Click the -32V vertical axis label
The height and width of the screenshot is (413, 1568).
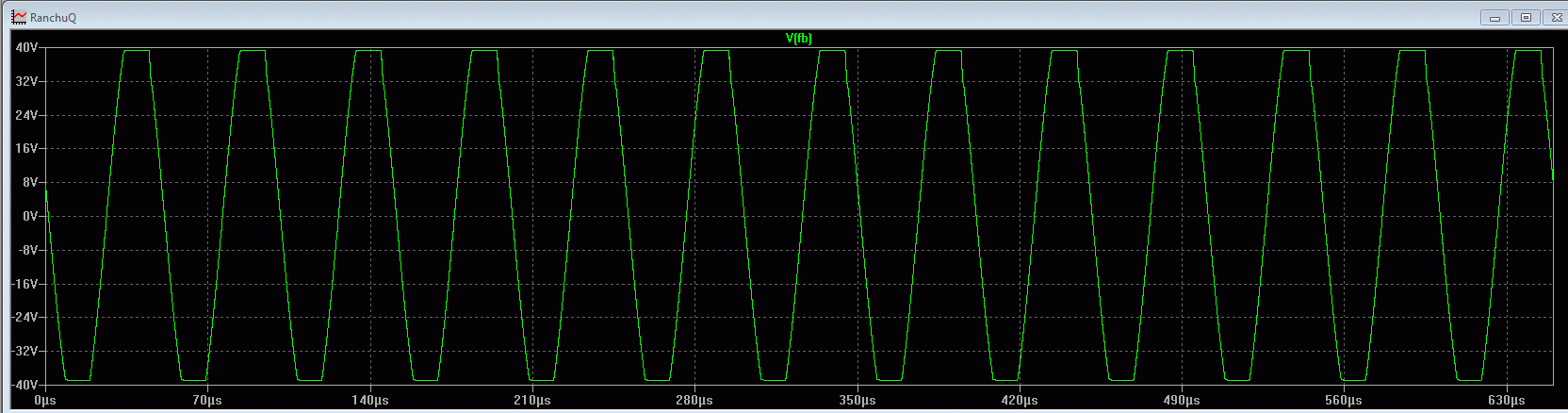click(24, 351)
